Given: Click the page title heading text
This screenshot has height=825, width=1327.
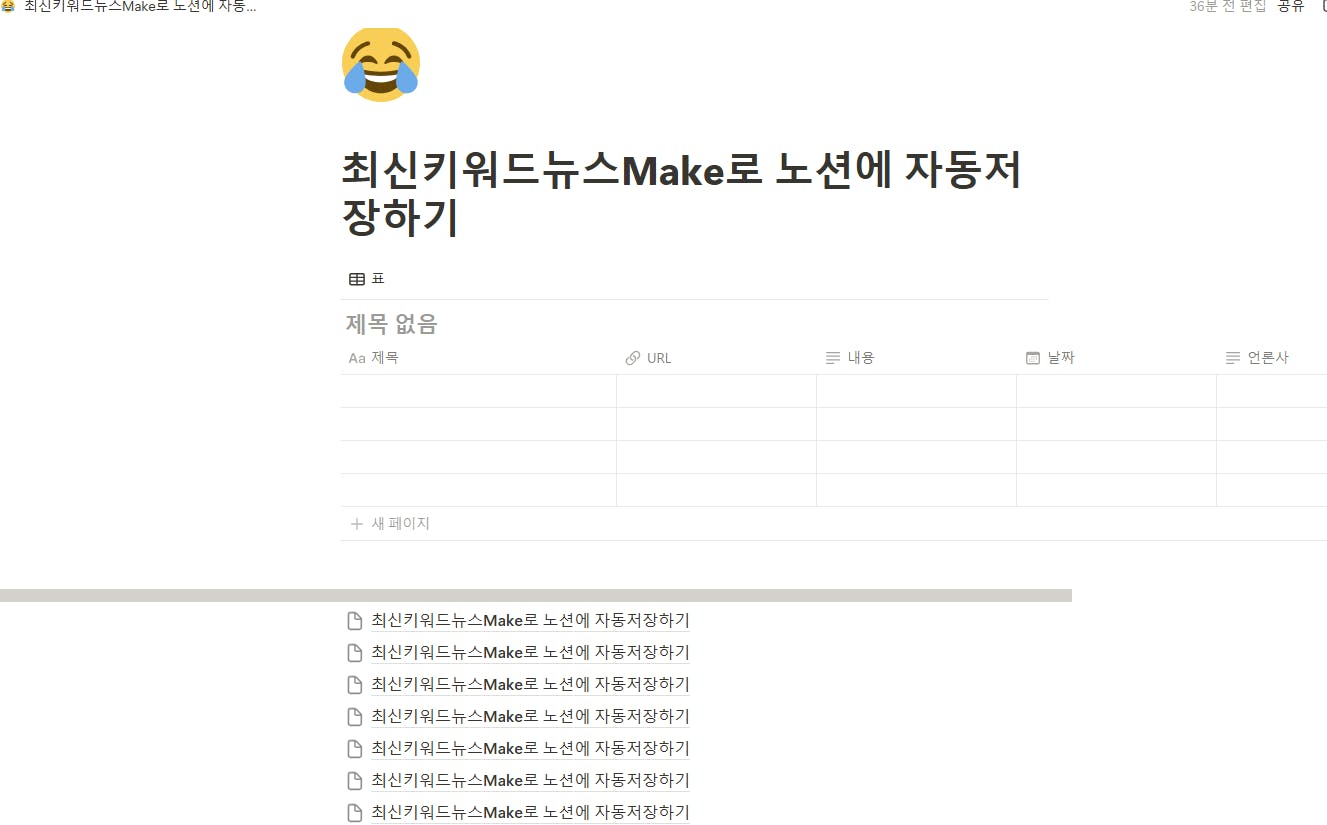Looking at the screenshot, I should point(681,193).
